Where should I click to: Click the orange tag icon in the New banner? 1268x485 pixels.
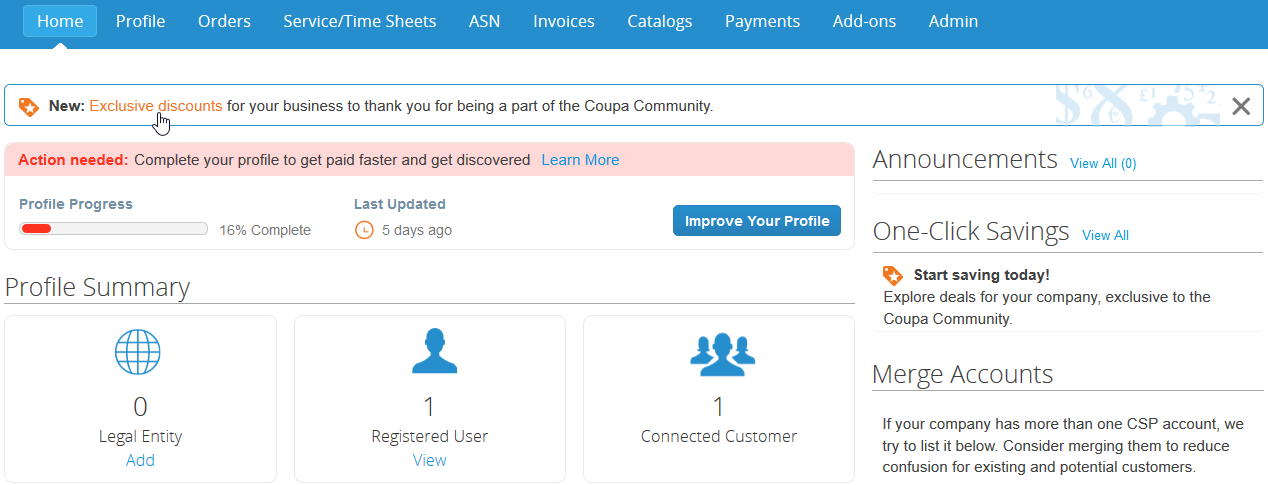point(29,106)
